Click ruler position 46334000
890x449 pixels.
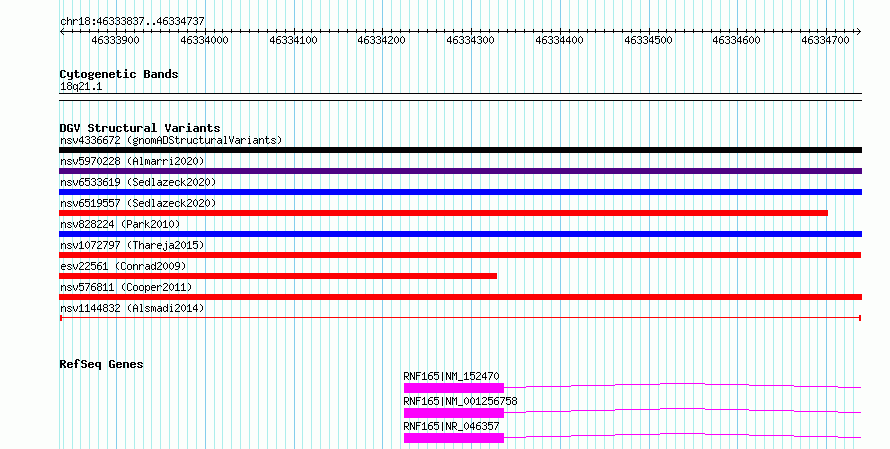(x=204, y=40)
